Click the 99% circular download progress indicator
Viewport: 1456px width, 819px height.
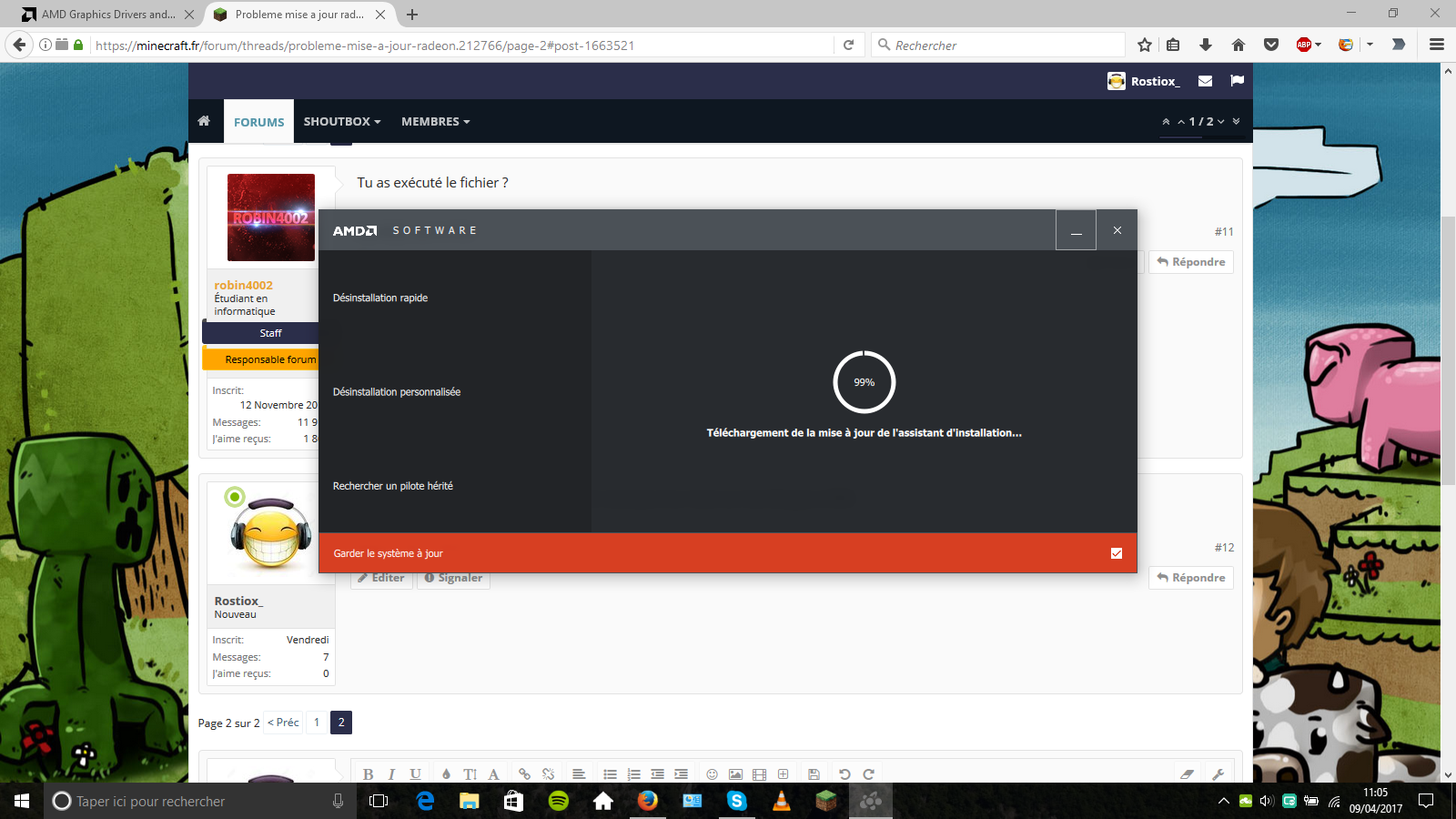point(864,382)
